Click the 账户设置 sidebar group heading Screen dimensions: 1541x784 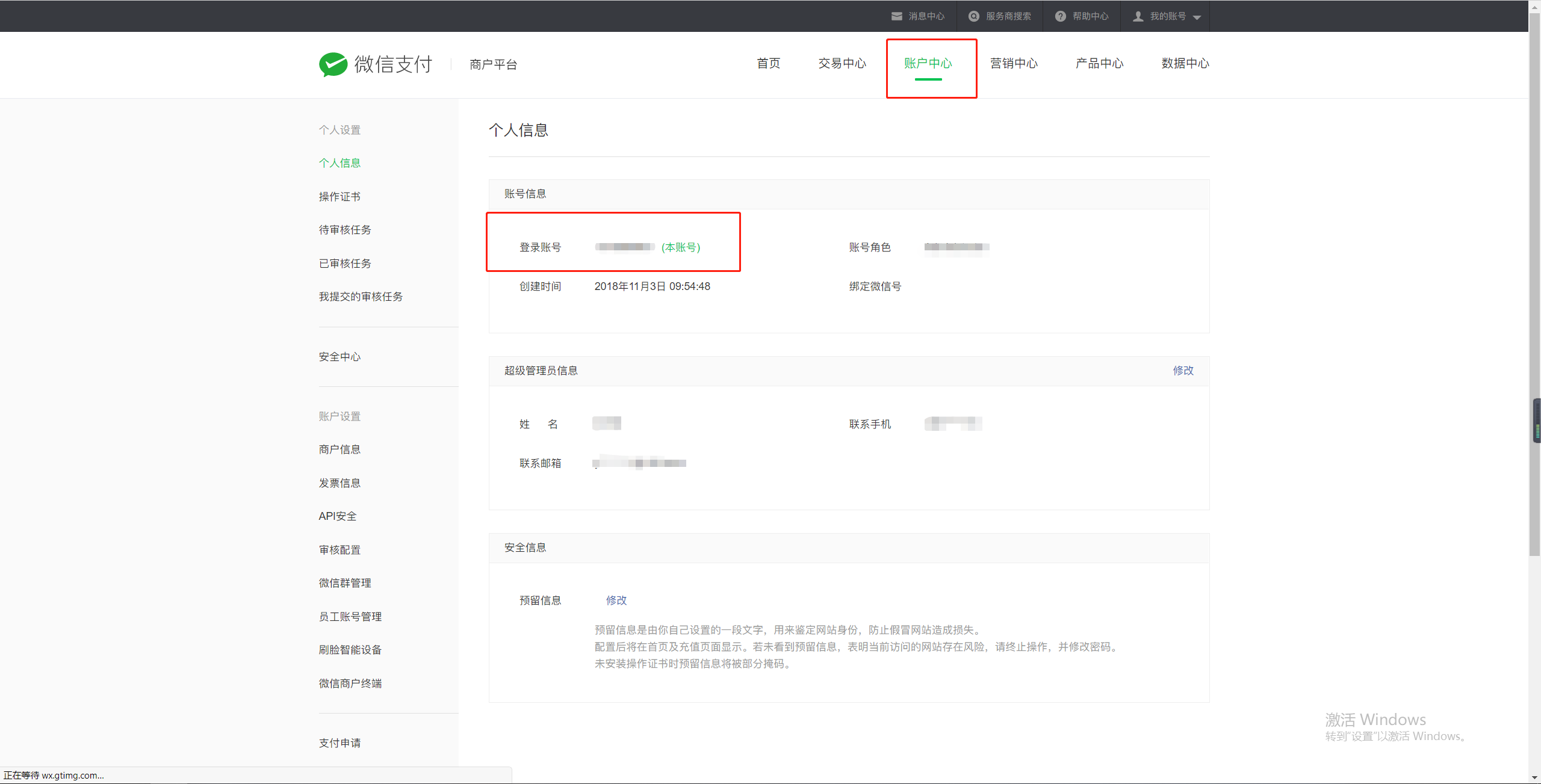point(340,416)
